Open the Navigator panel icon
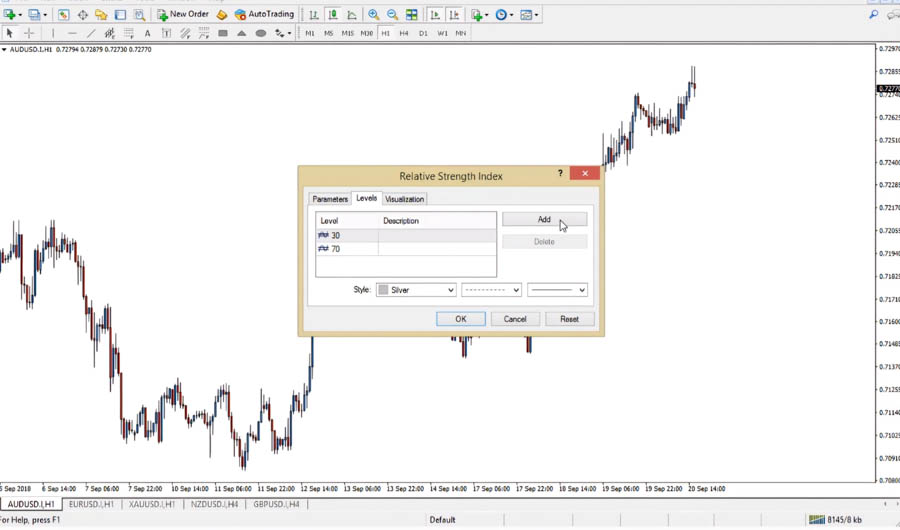The image size is (900, 530). click(x=101, y=14)
